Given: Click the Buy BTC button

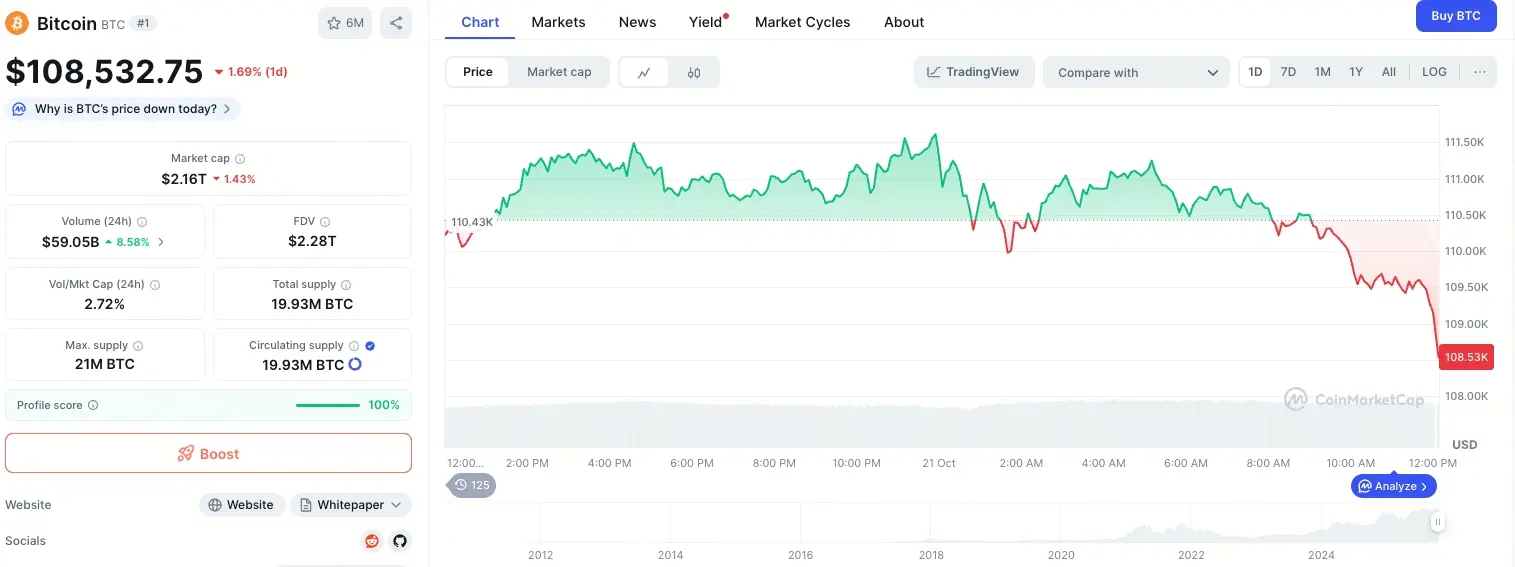Looking at the screenshot, I should [1455, 16].
